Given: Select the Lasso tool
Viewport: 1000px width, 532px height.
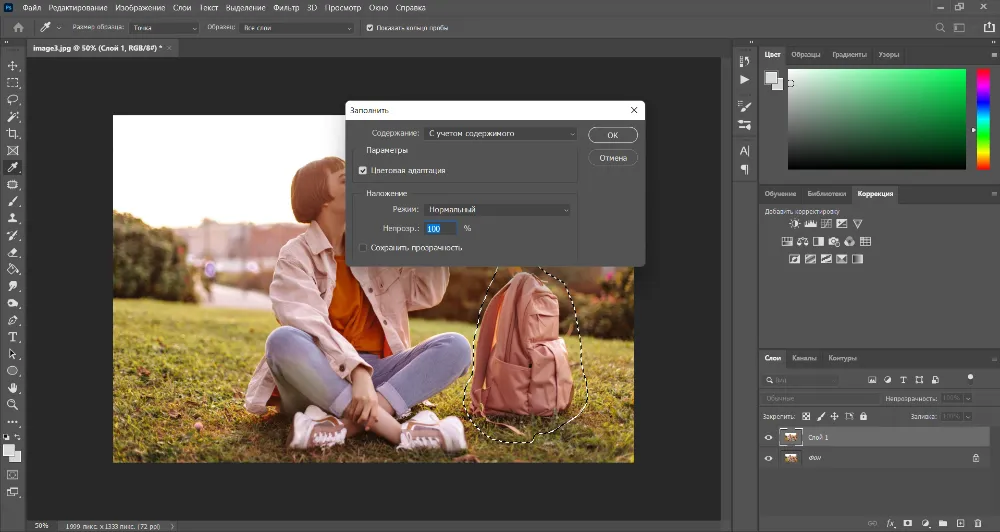Looking at the screenshot, I should click(x=13, y=100).
